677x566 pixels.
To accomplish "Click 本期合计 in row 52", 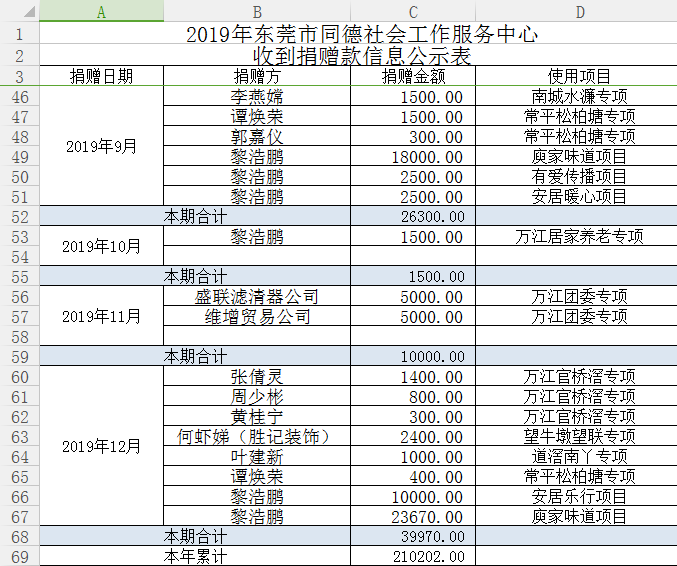I will pos(195,216).
